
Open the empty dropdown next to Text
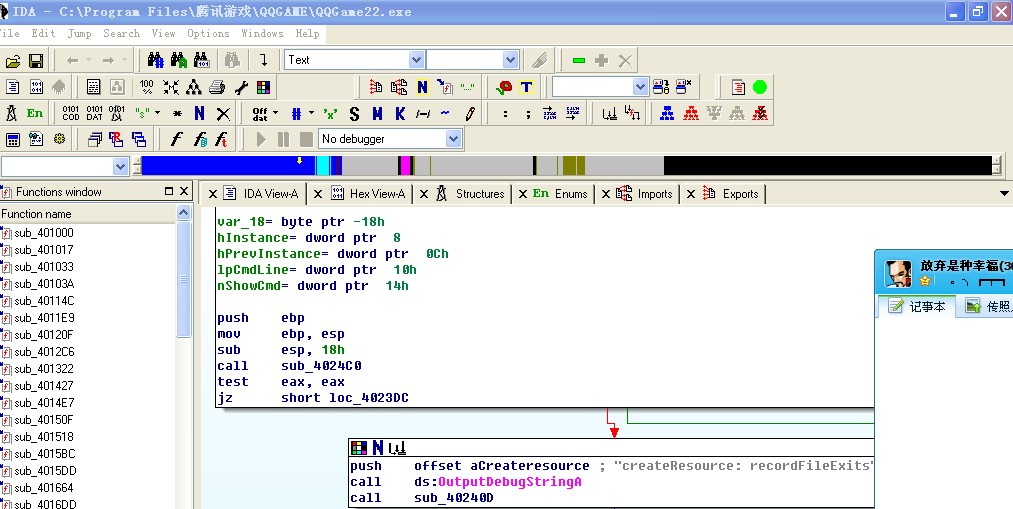coord(510,60)
